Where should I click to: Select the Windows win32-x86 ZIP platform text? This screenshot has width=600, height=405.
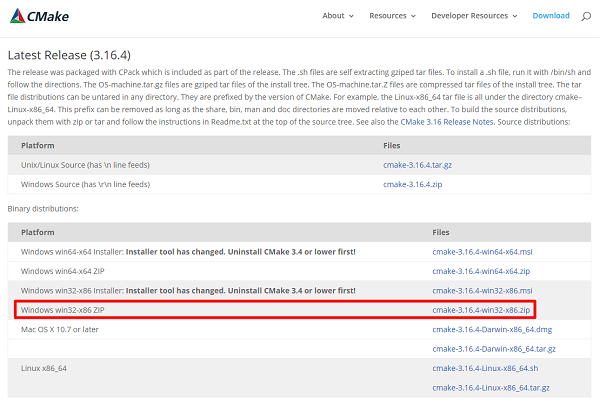pos(63,310)
